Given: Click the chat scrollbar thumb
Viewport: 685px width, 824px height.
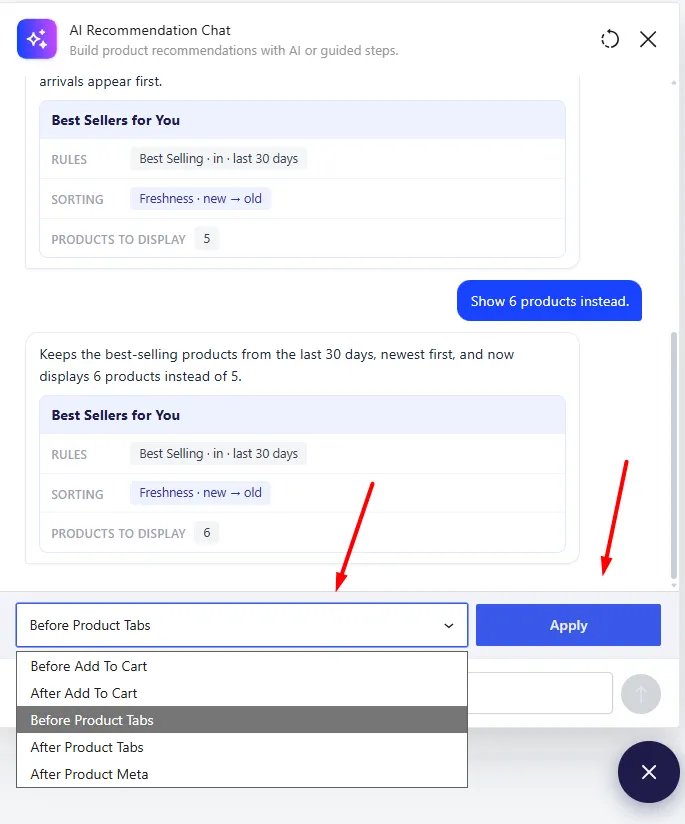Looking at the screenshot, I should pyautogui.click(x=674, y=455).
